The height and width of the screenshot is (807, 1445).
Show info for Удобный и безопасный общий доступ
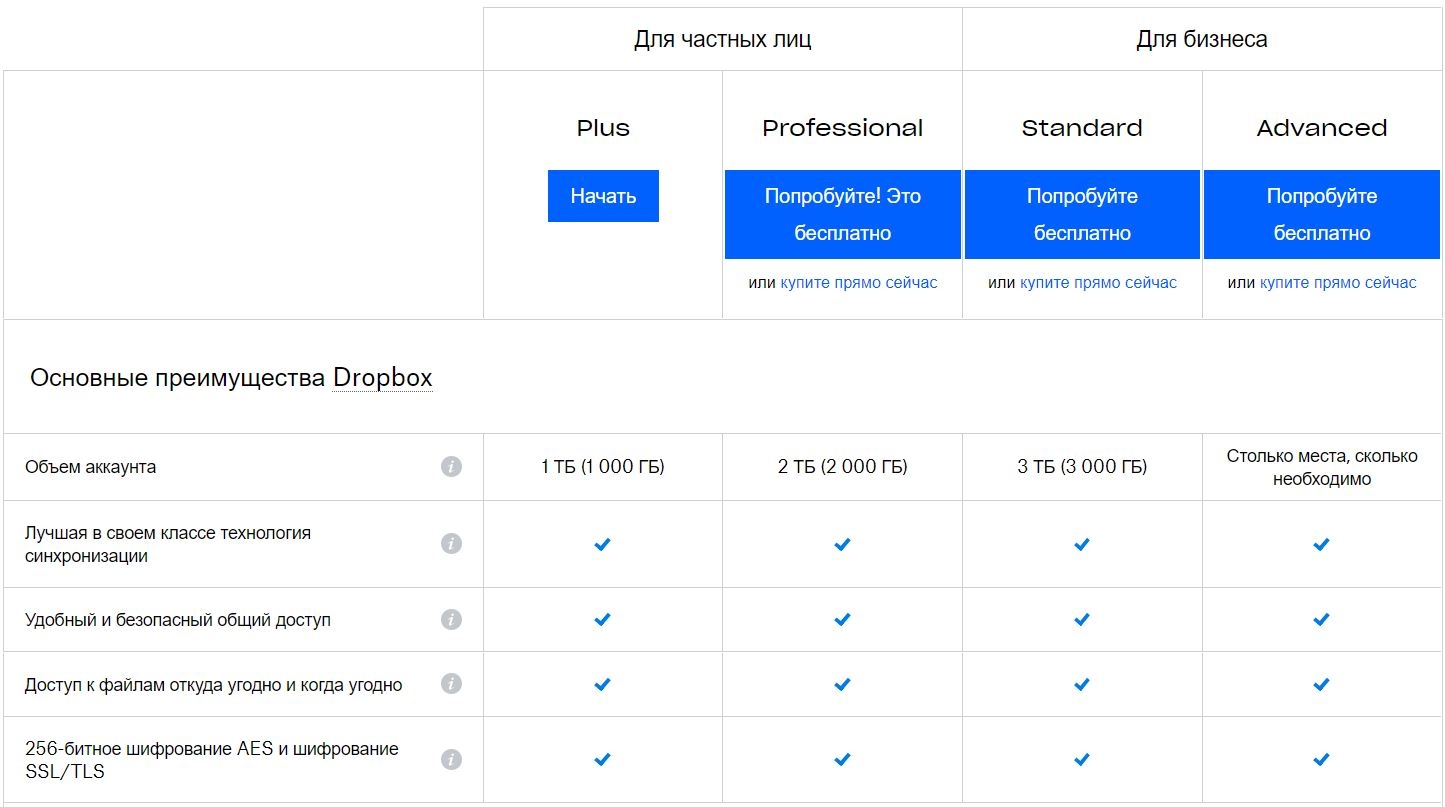point(451,619)
